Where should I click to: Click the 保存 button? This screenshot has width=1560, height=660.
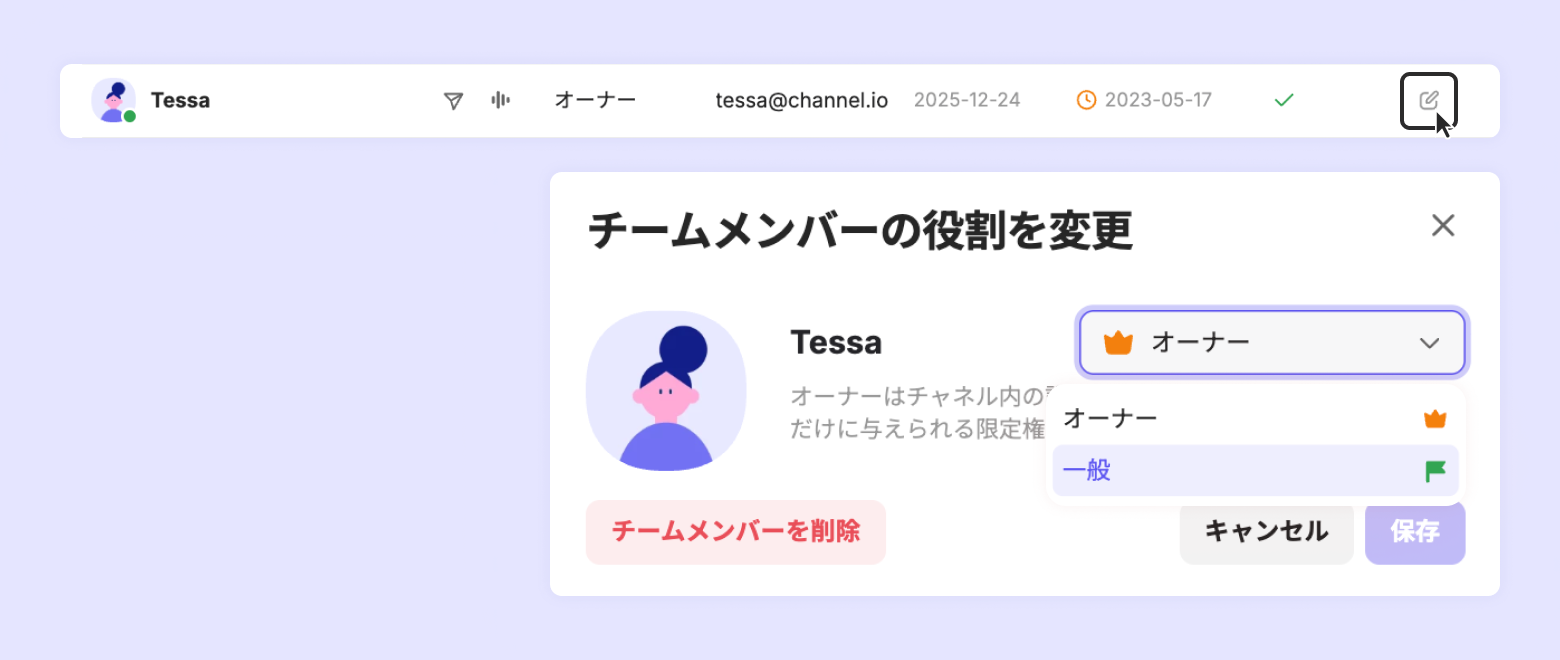coord(1415,532)
